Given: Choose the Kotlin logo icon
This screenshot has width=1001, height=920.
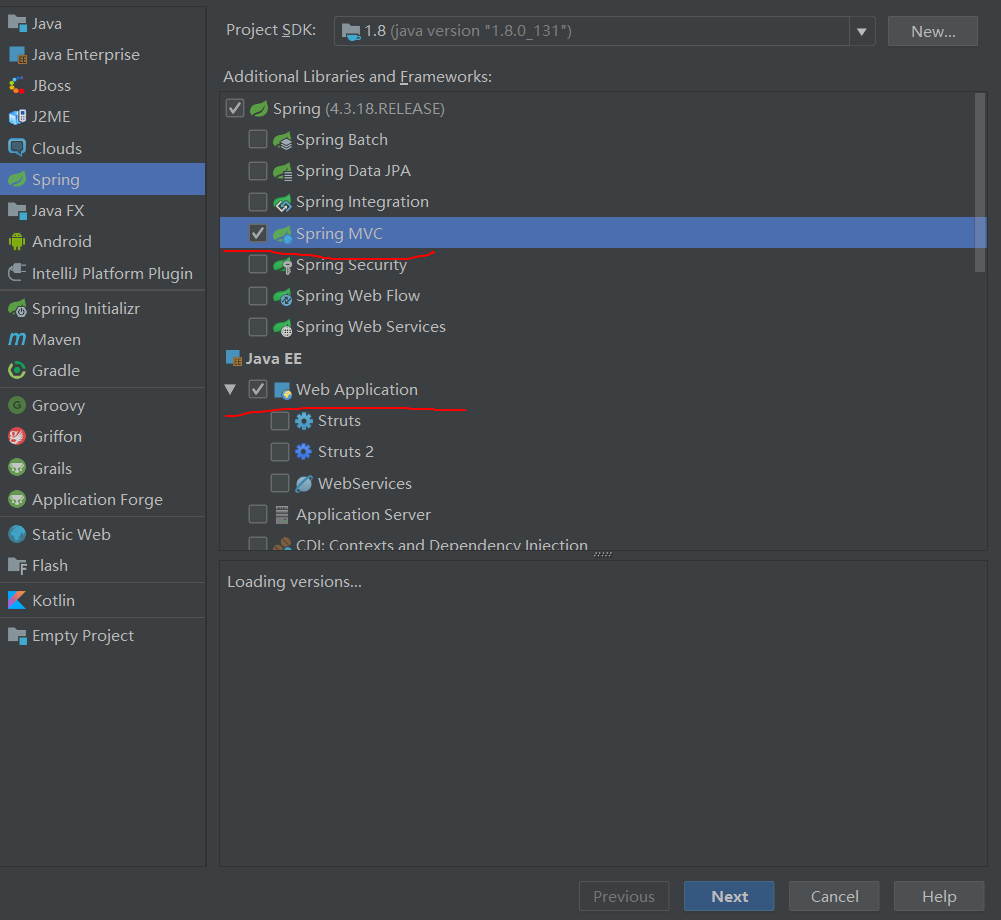Looking at the screenshot, I should click(17, 600).
